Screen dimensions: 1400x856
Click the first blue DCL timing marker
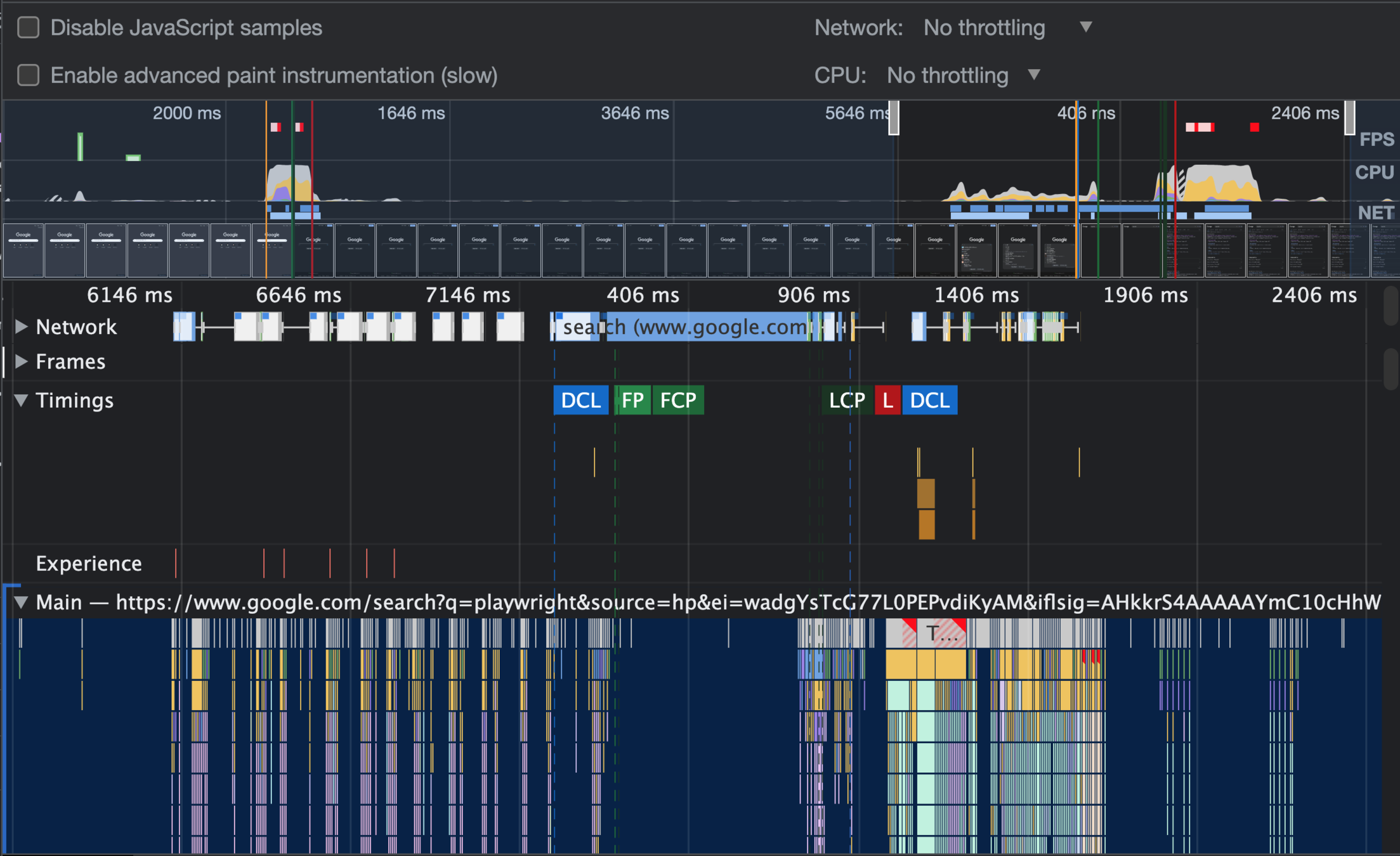pos(580,400)
